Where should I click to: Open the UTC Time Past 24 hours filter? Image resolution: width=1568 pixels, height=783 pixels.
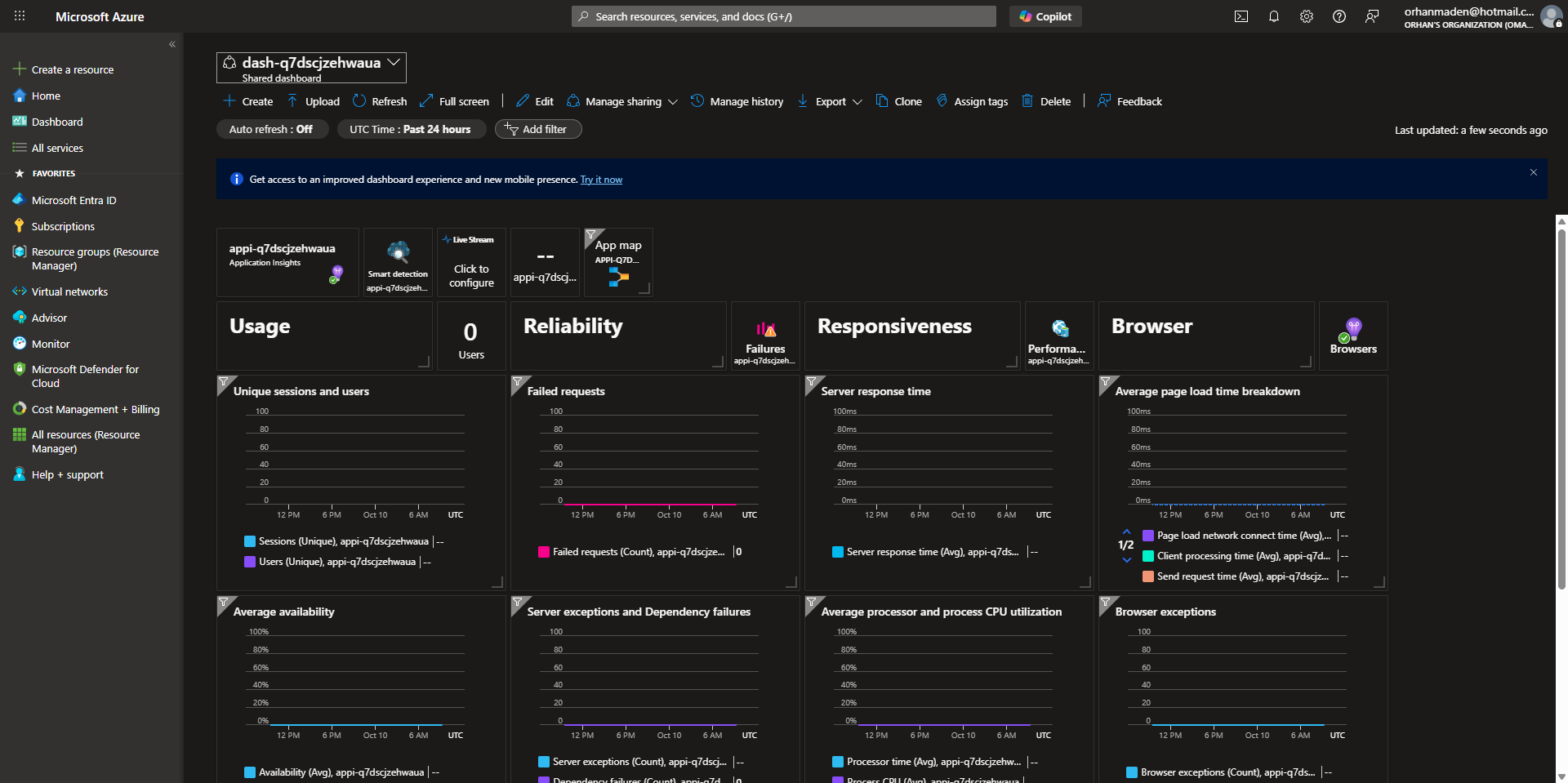[411, 129]
